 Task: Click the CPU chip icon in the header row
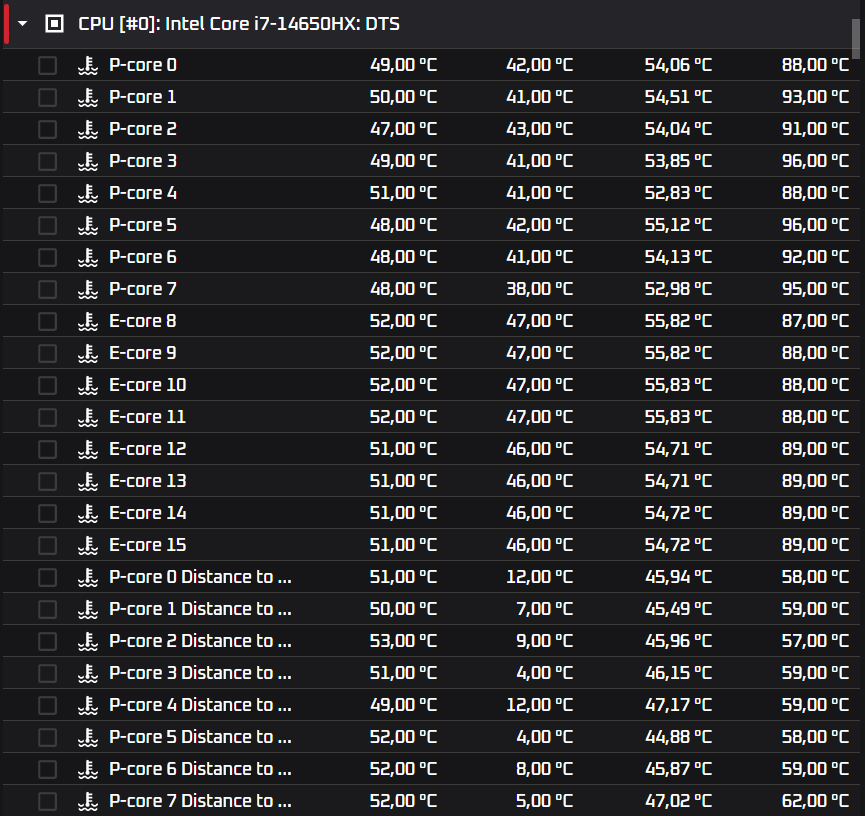(x=54, y=24)
